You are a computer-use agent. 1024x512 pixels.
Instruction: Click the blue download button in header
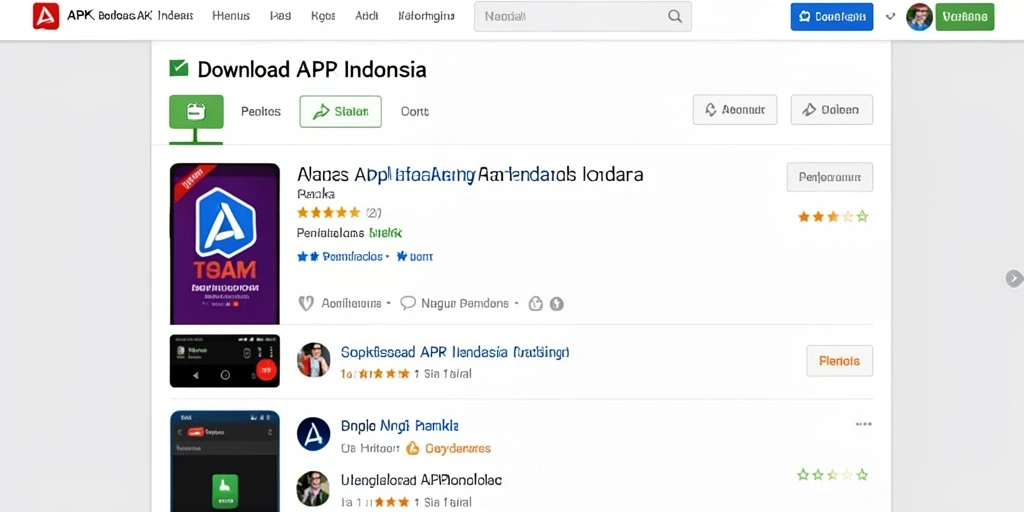point(831,17)
